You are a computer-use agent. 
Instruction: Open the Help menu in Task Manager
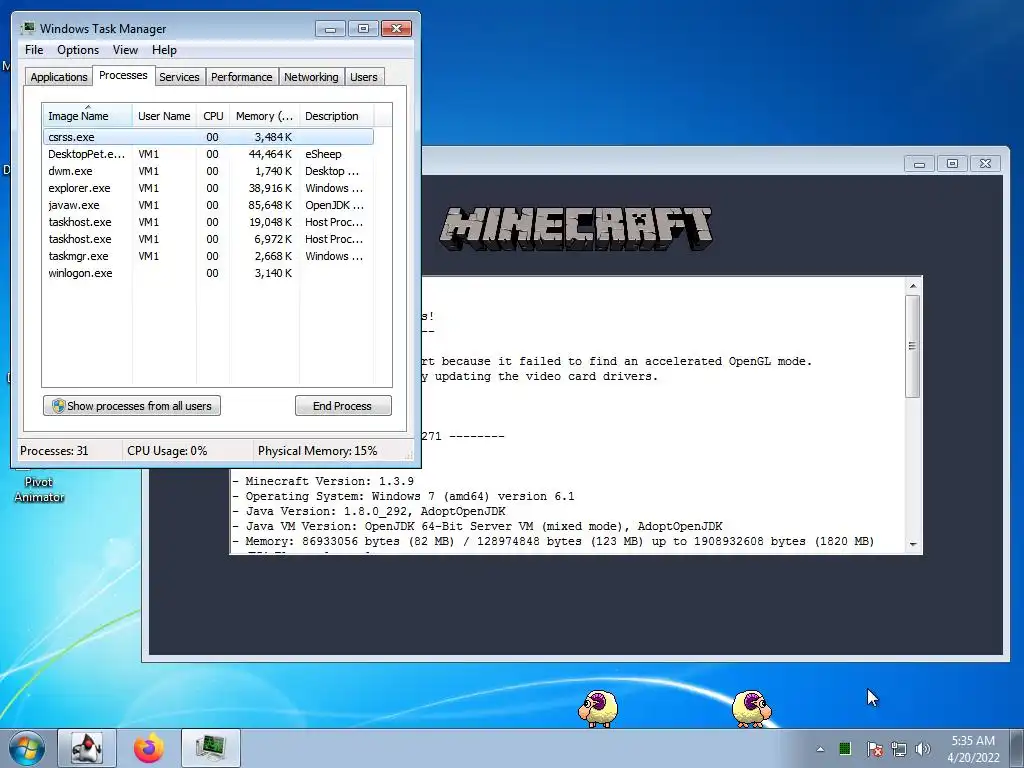164,50
